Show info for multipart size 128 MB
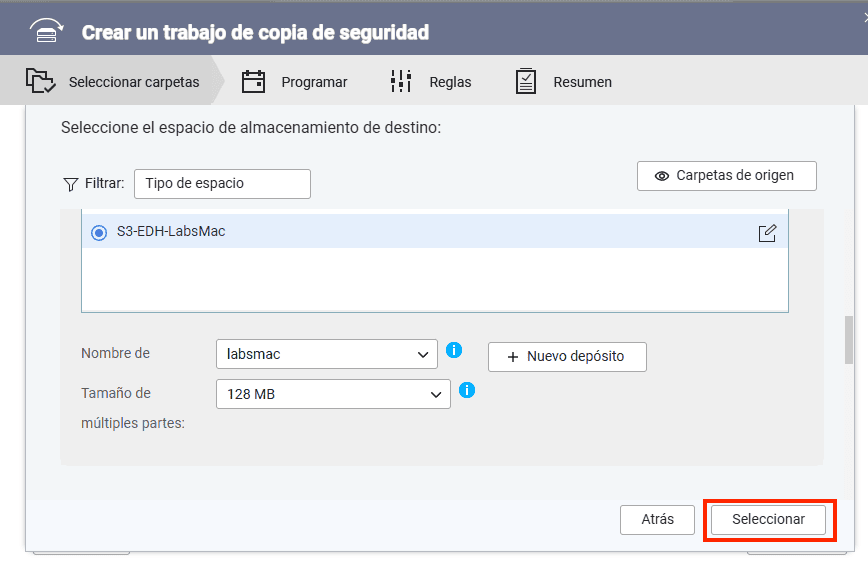 pos(466,389)
